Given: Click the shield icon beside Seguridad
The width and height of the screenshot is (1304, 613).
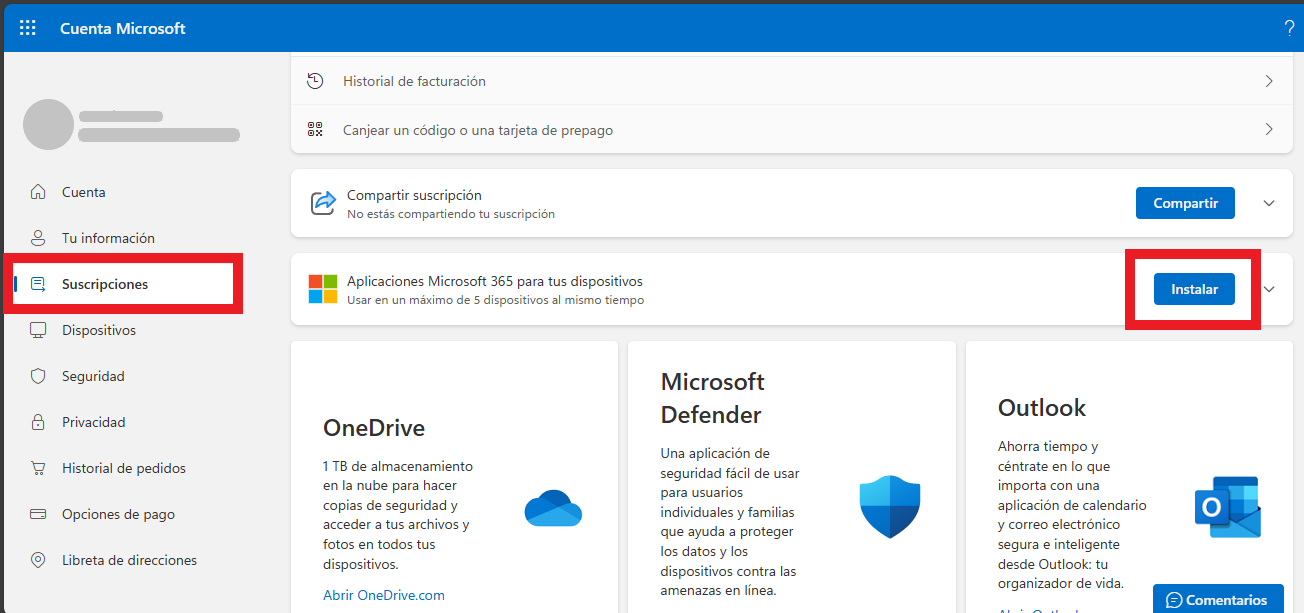Looking at the screenshot, I should [x=38, y=376].
